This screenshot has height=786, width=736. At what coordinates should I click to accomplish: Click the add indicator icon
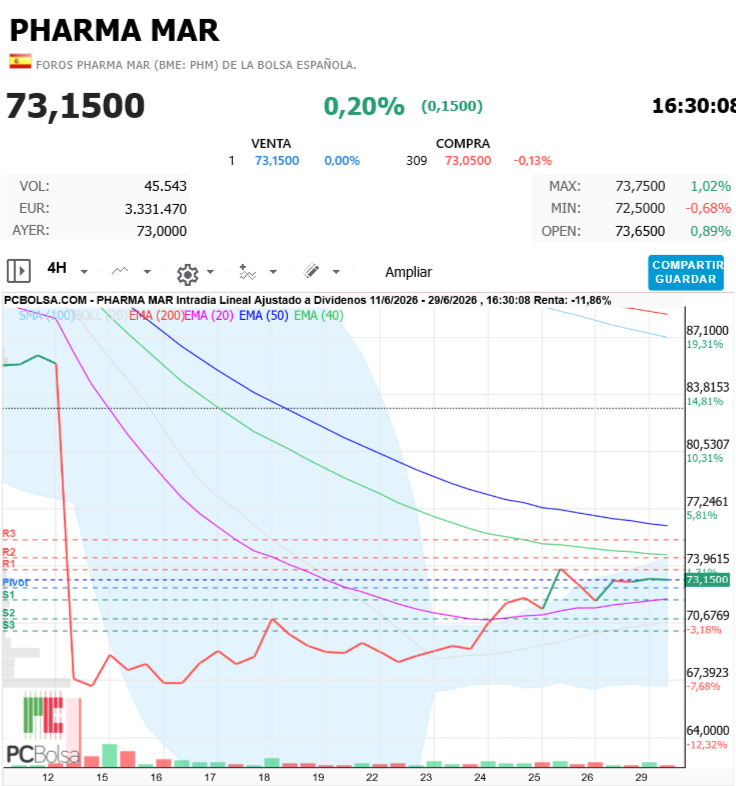[247, 272]
